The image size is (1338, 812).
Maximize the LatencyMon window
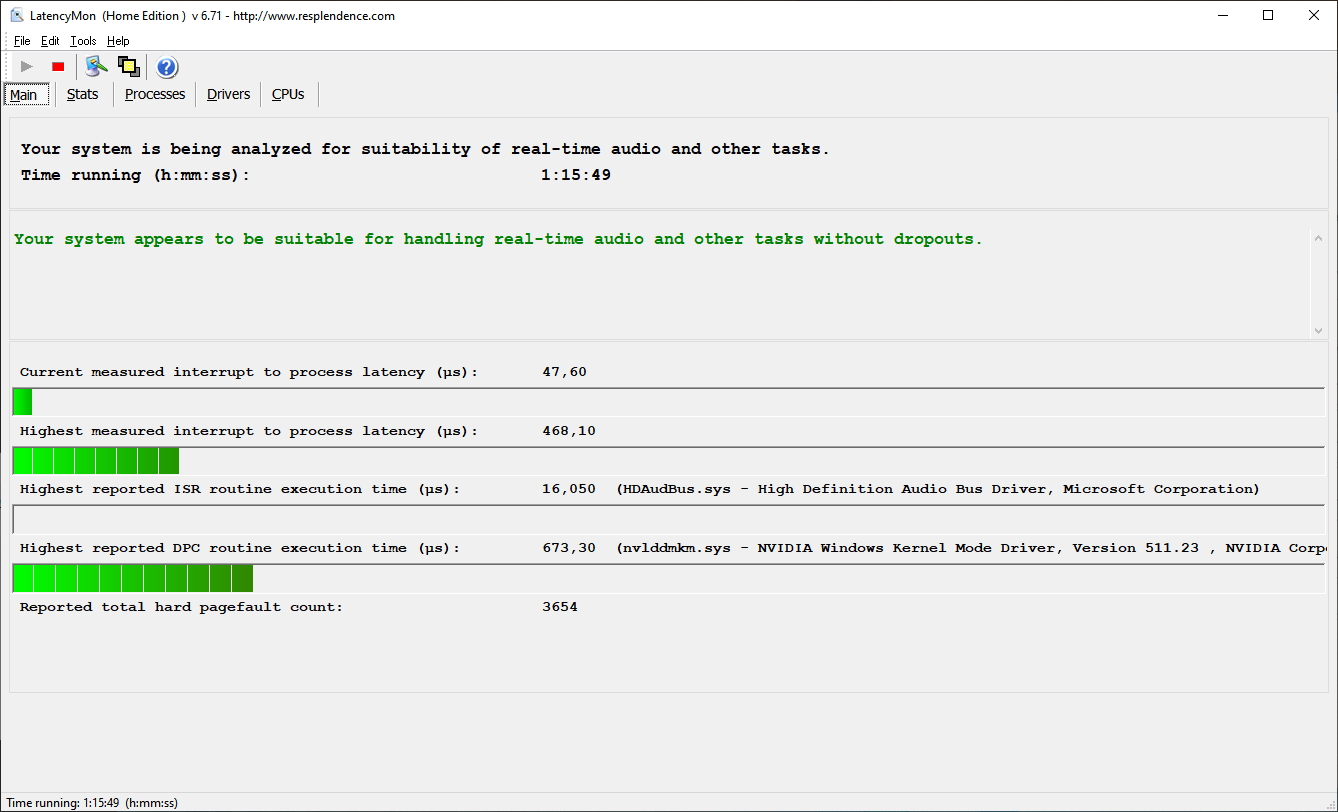(1268, 15)
